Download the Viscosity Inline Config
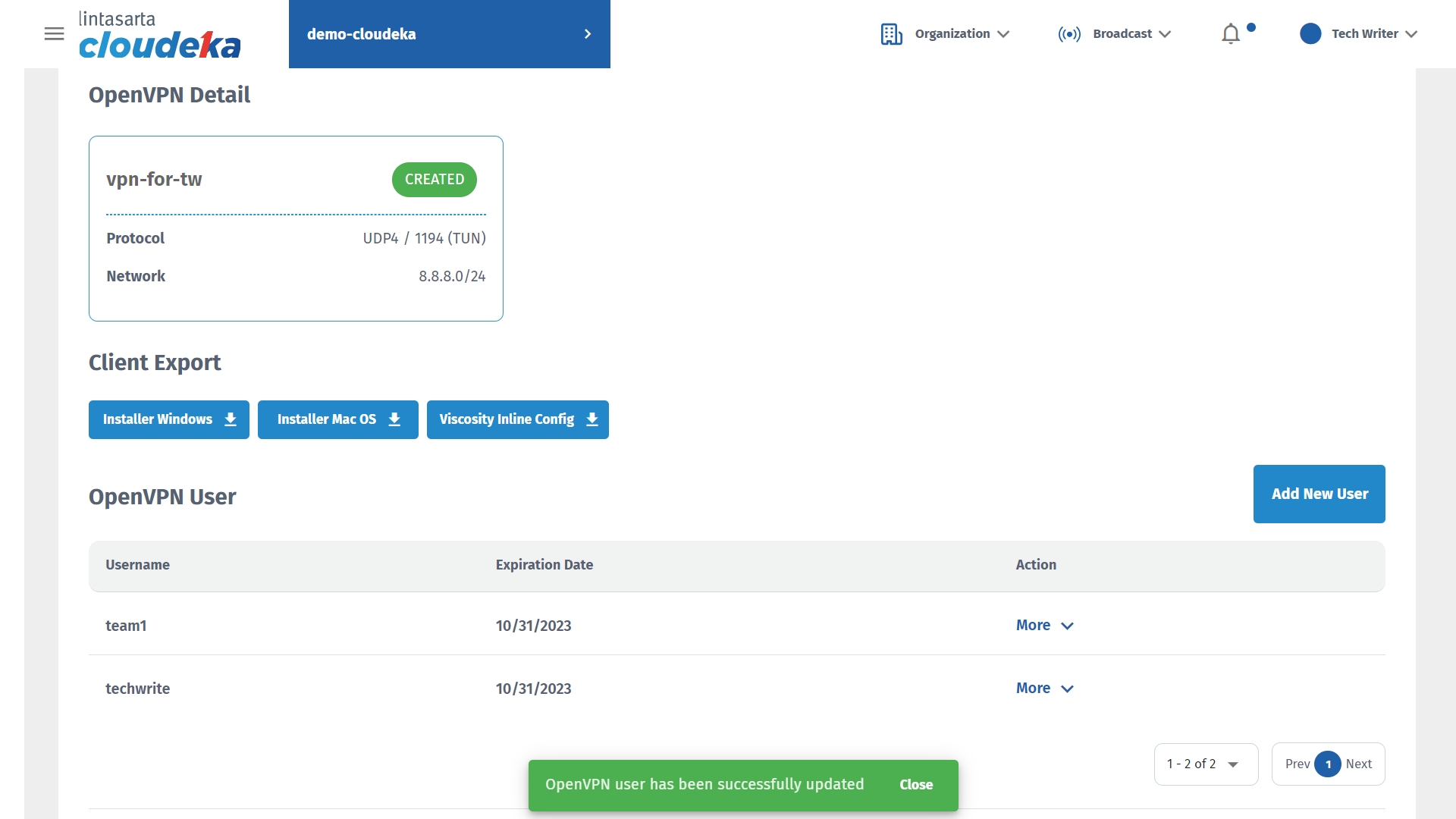Screen dimensions: 1456x819 517,419
